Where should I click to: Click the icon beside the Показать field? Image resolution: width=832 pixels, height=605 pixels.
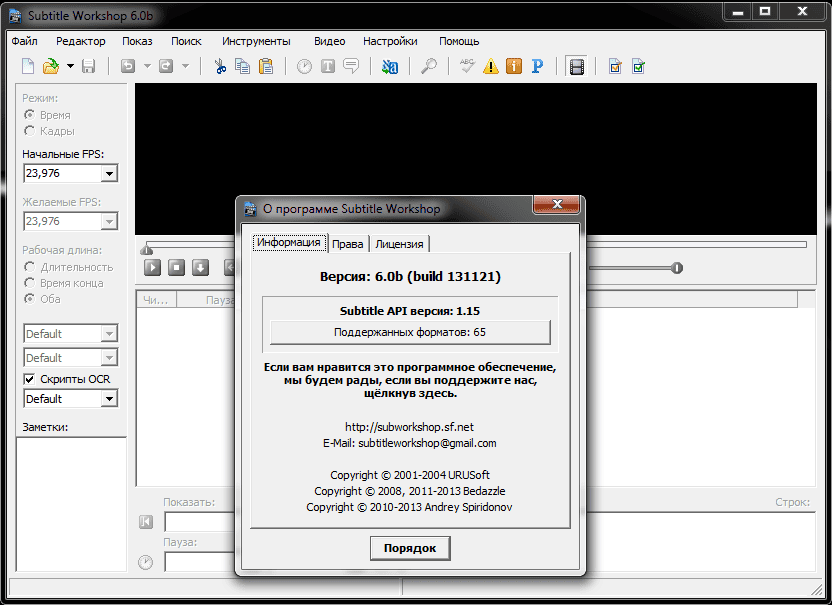[x=145, y=522]
